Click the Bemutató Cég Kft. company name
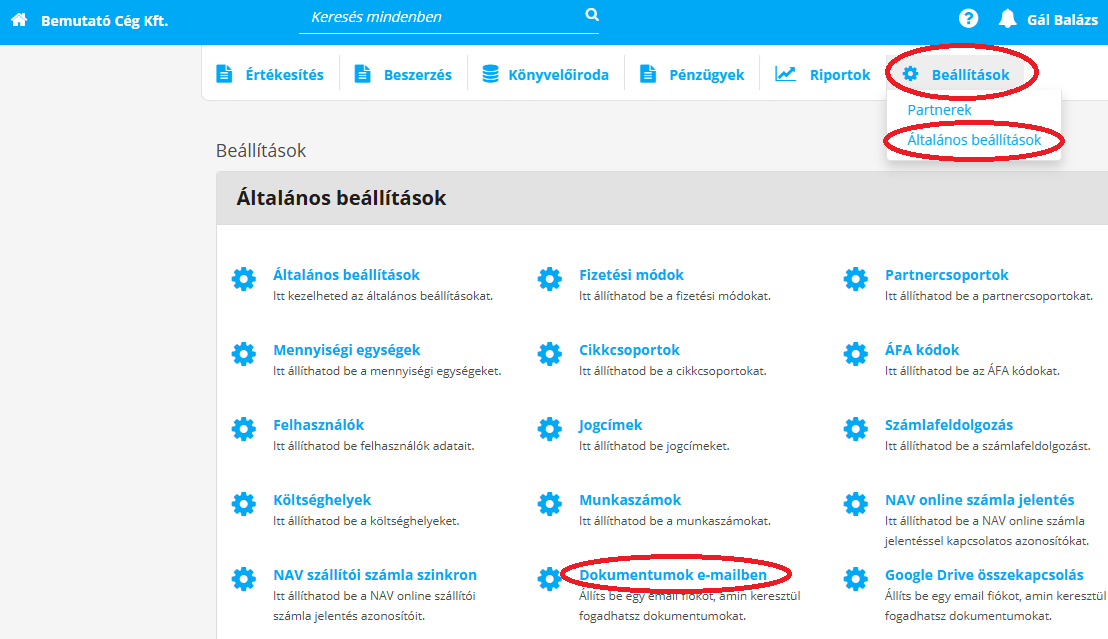The image size is (1108, 639). tap(105, 20)
